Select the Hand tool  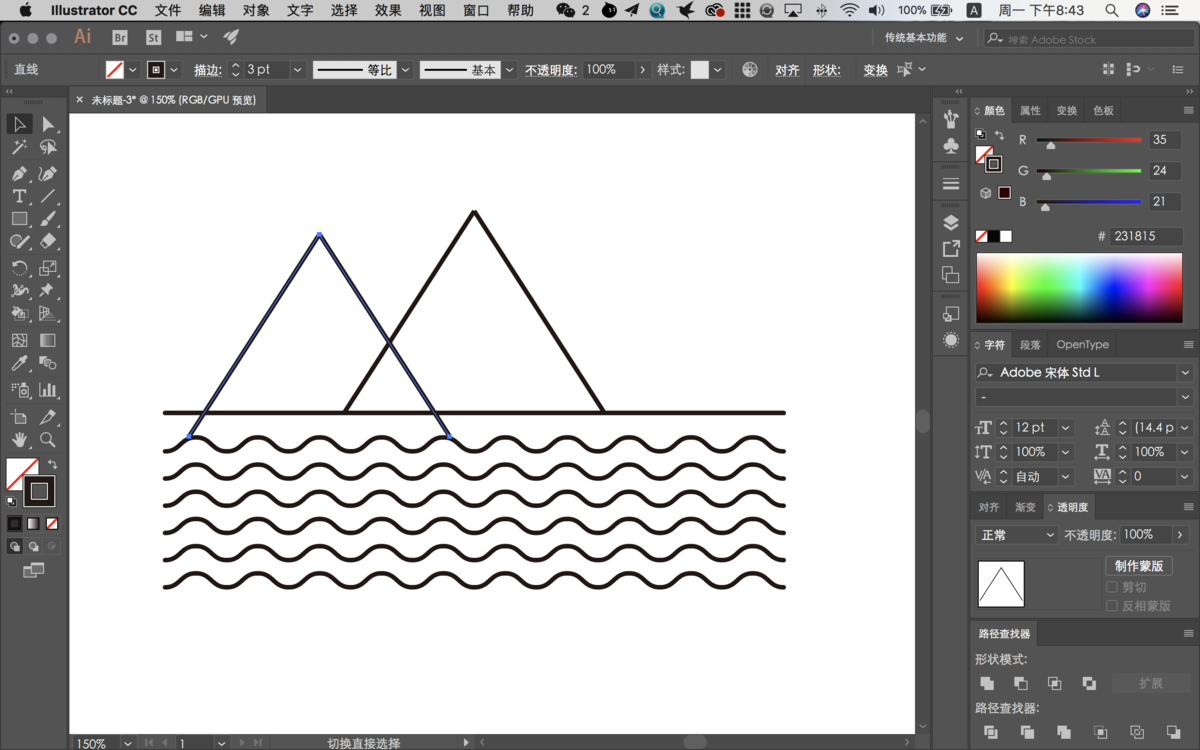(19, 440)
